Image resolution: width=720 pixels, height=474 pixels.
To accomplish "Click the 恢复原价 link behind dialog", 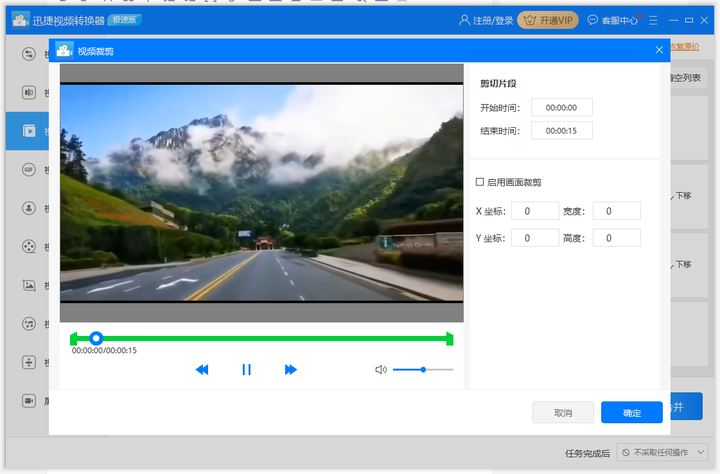I will click(x=685, y=47).
